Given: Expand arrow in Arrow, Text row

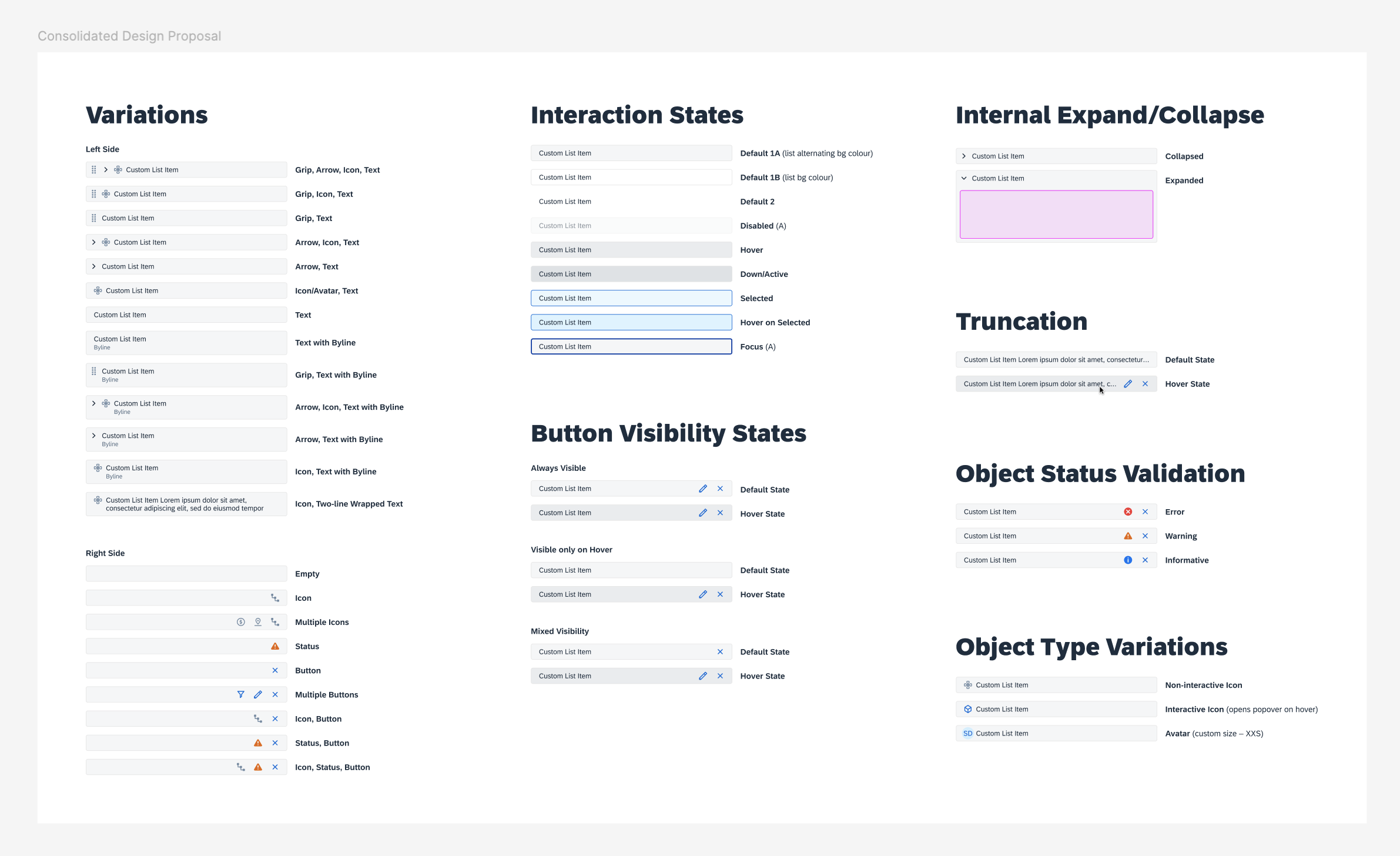Looking at the screenshot, I should pos(94,266).
